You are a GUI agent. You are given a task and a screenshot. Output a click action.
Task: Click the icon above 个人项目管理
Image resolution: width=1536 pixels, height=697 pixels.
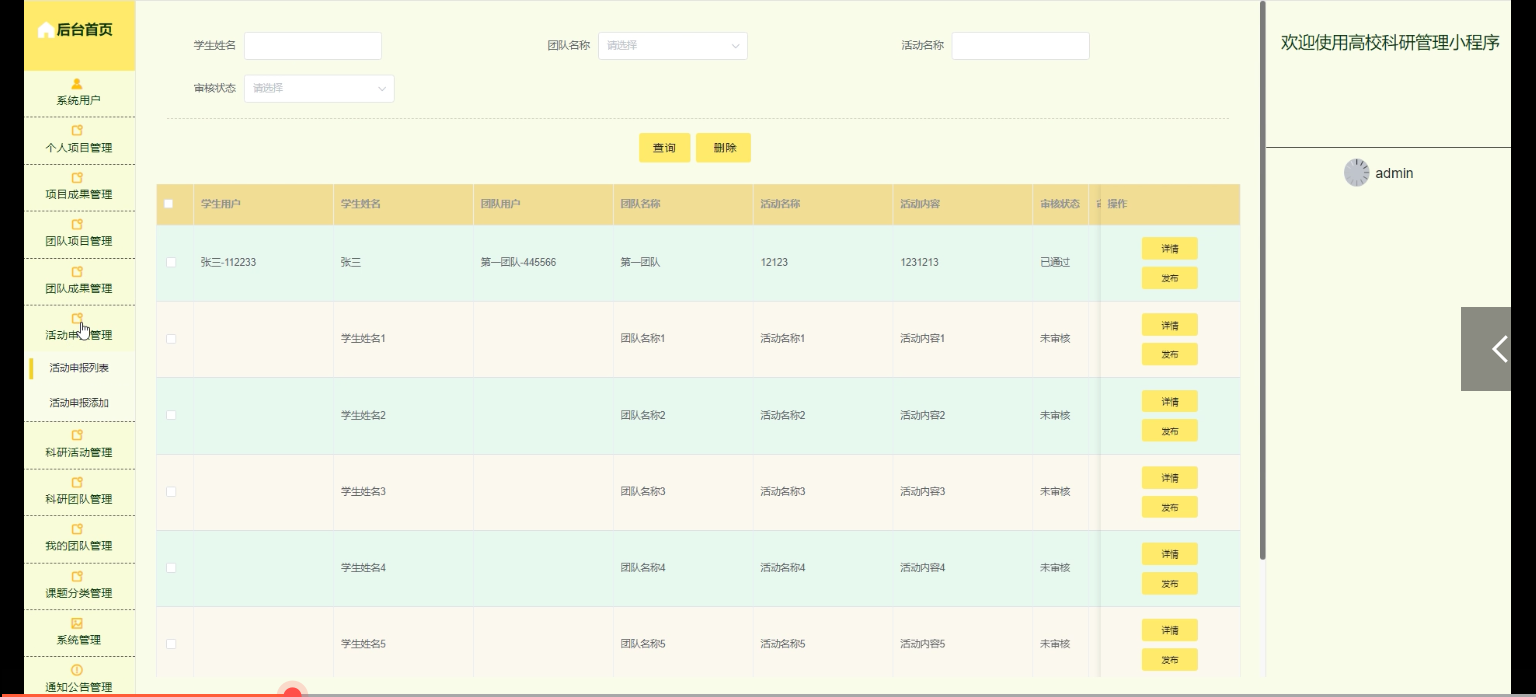[x=78, y=131]
